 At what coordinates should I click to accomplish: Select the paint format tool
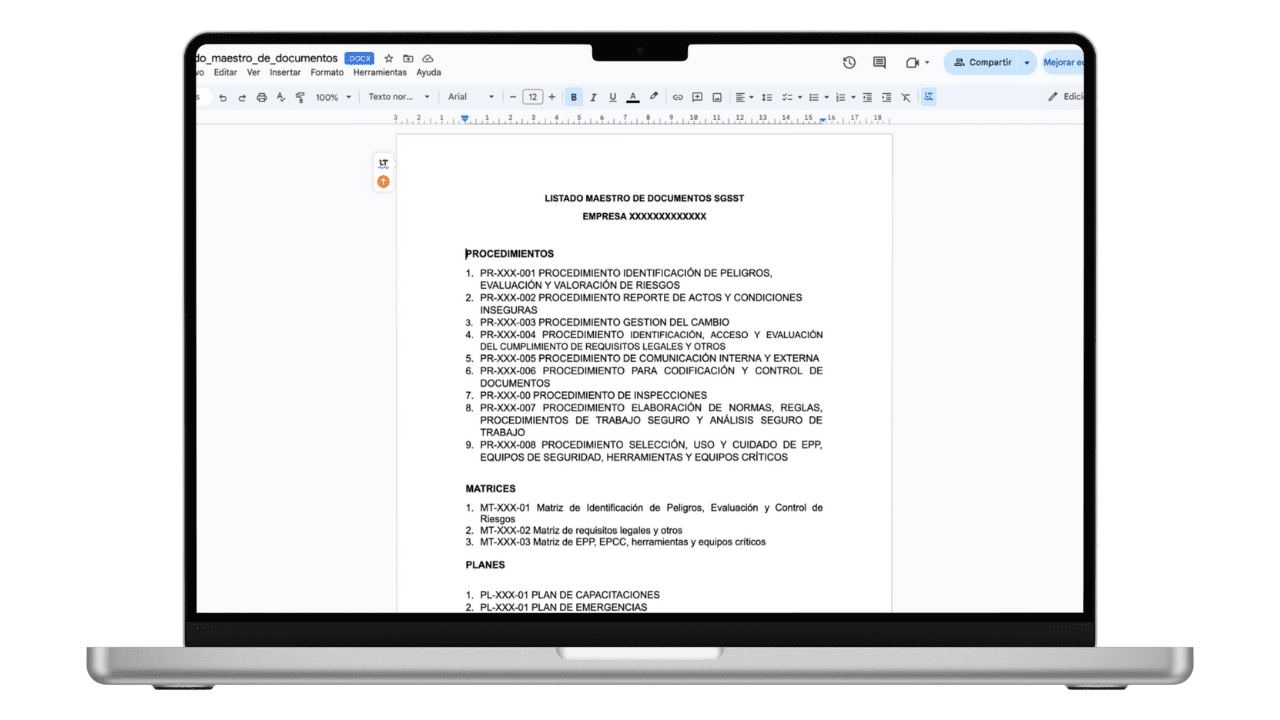300,96
